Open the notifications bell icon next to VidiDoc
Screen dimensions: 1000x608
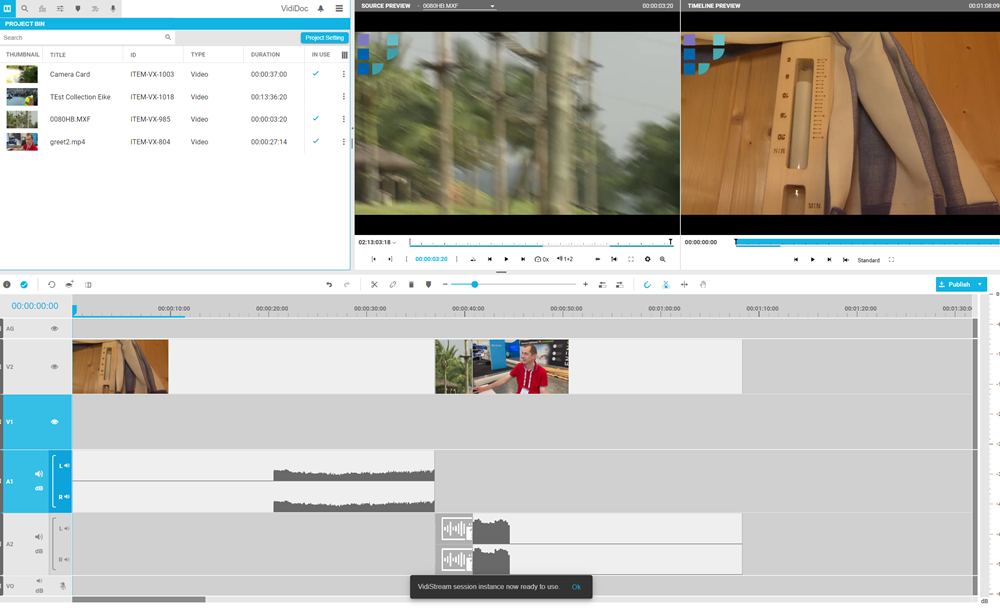318,8
